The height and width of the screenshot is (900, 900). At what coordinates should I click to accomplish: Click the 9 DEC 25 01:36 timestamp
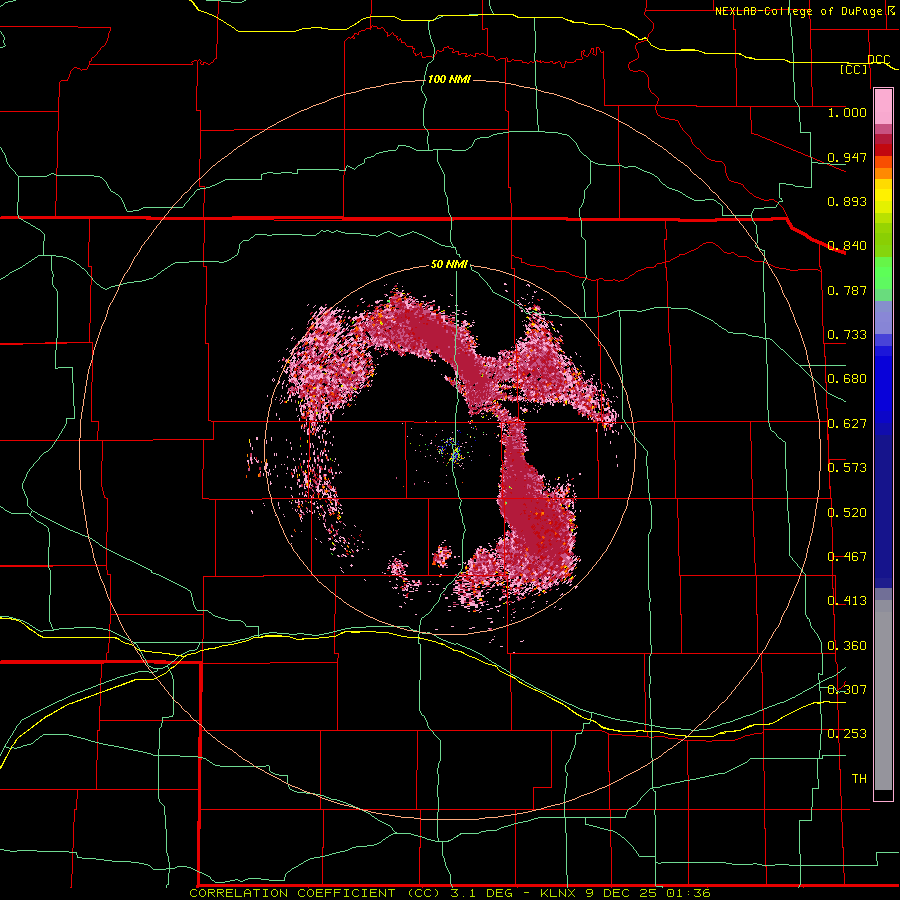click(648, 893)
